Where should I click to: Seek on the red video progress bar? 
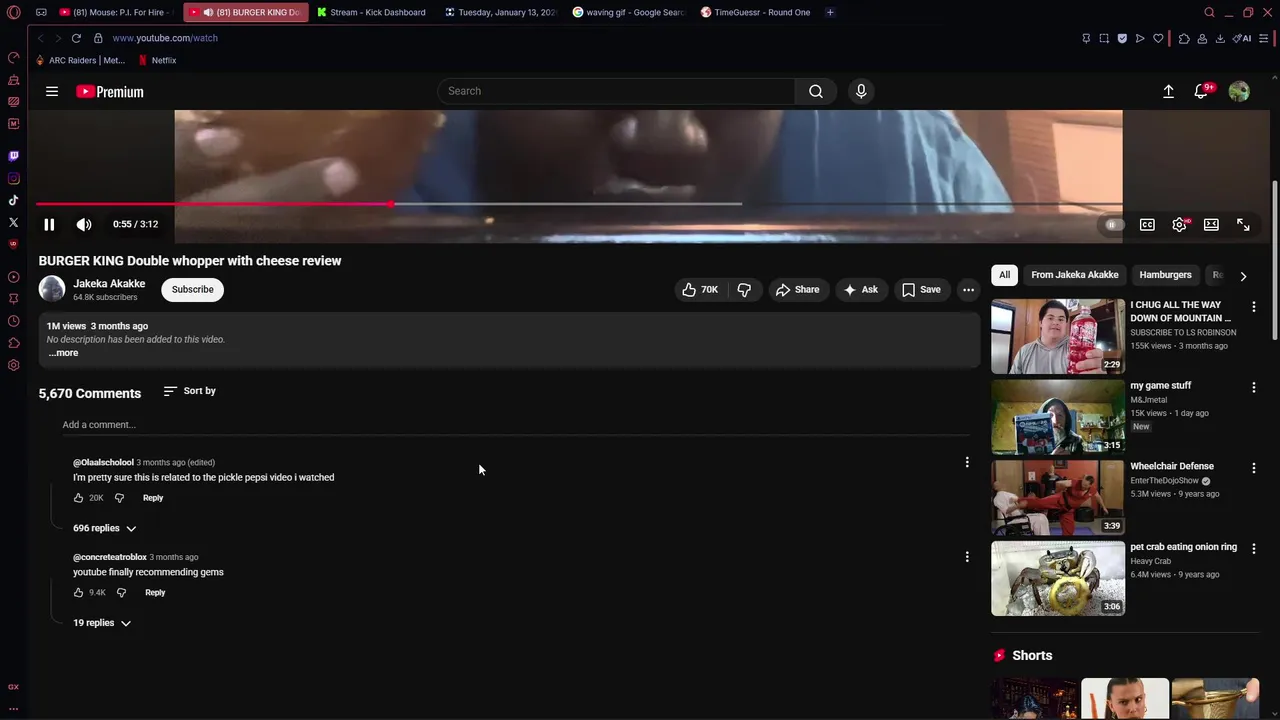point(214,204)
